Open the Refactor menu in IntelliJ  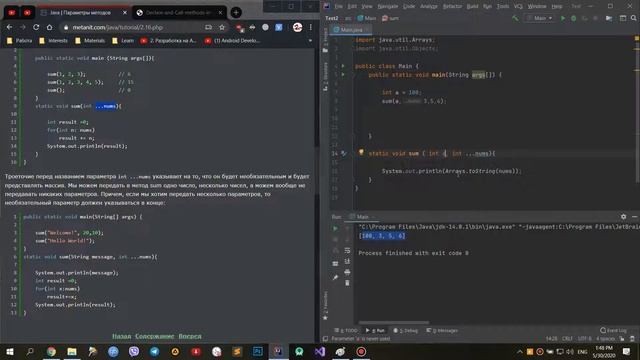(453, 6)
